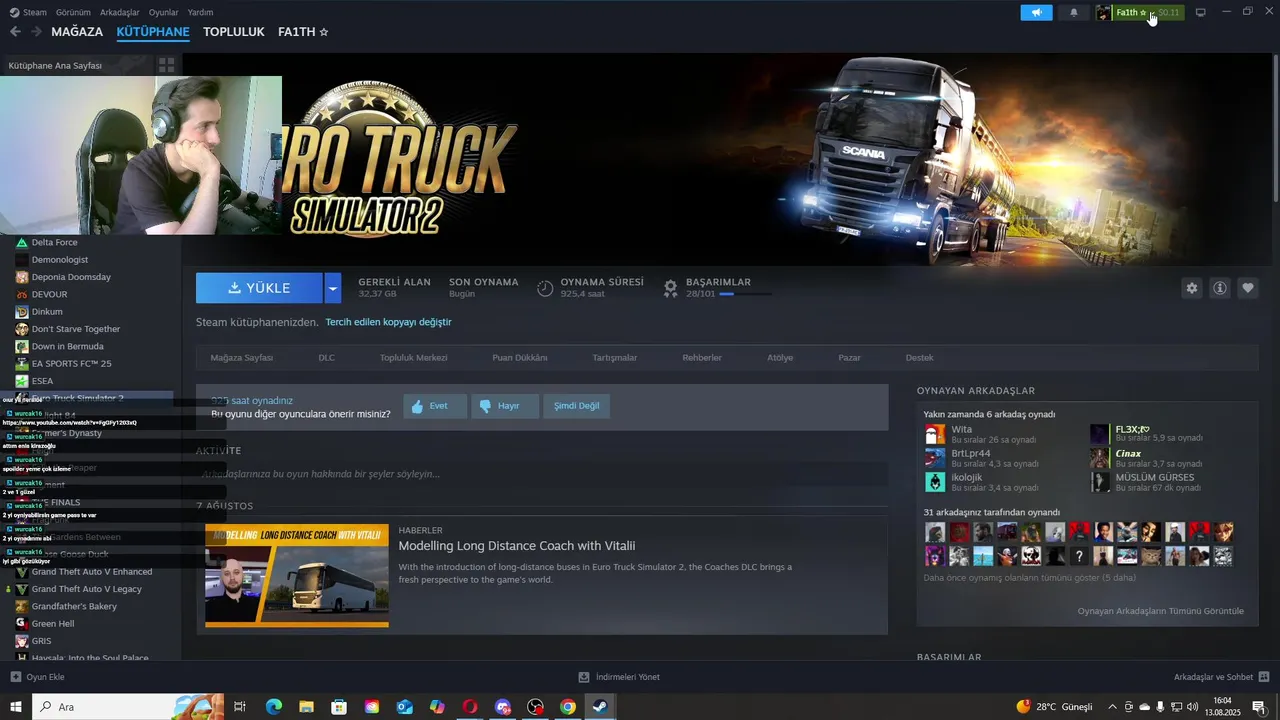Select Grand Theft Auto V Legacy in list
The width and height of the screenshot is (1280, 720).
click(87, 589)
